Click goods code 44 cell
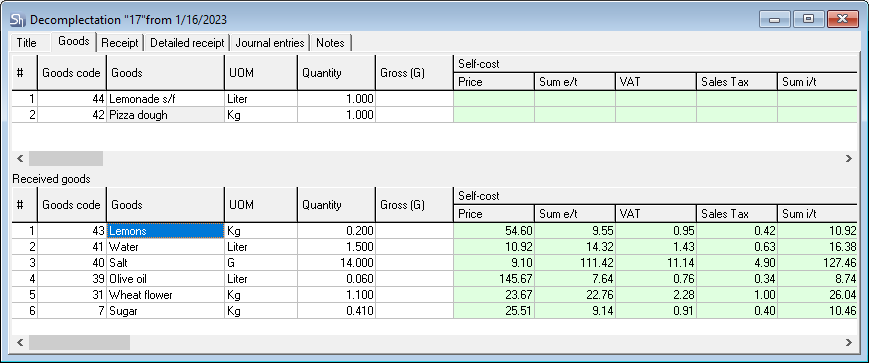The image size is (869, 363). click(71, 99)
